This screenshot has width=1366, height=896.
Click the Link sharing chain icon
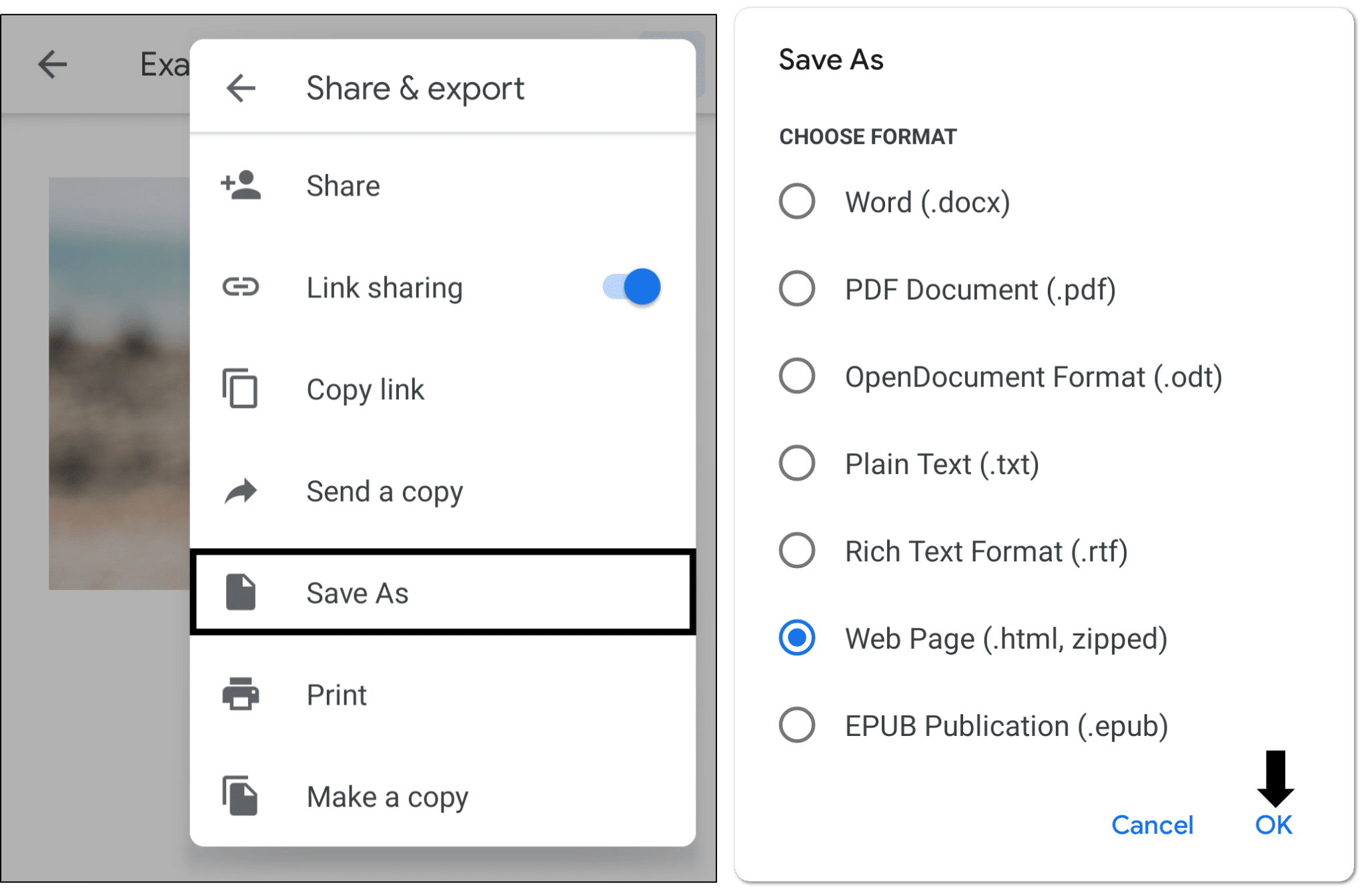(x=240, y=288)
